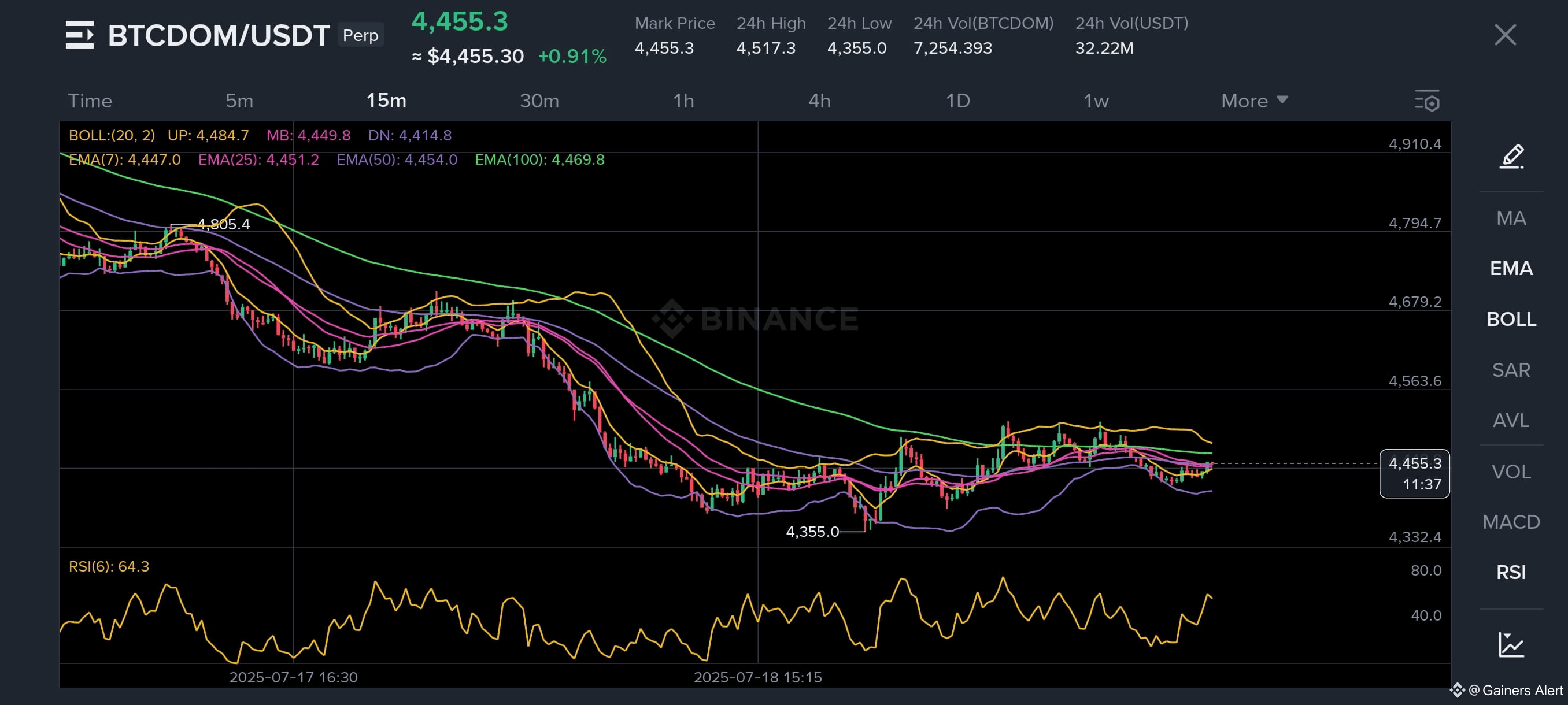
Task: Turn on the VOL indicator
Action: (1511, 471)
